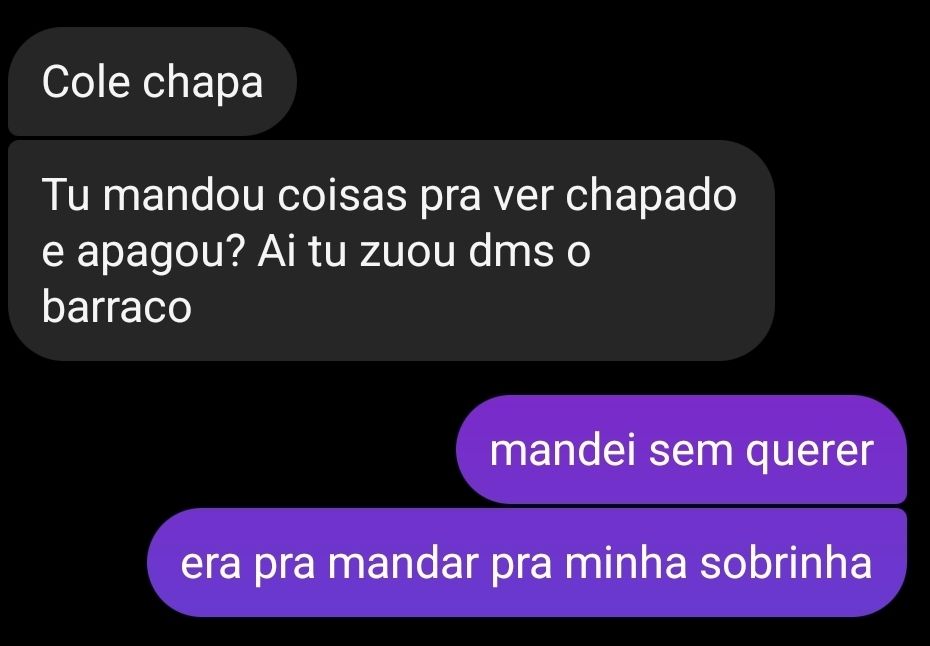Click the word "coisas" in the gray message
This screenshot has height=646, width=930.
click(x=342, y=195)
